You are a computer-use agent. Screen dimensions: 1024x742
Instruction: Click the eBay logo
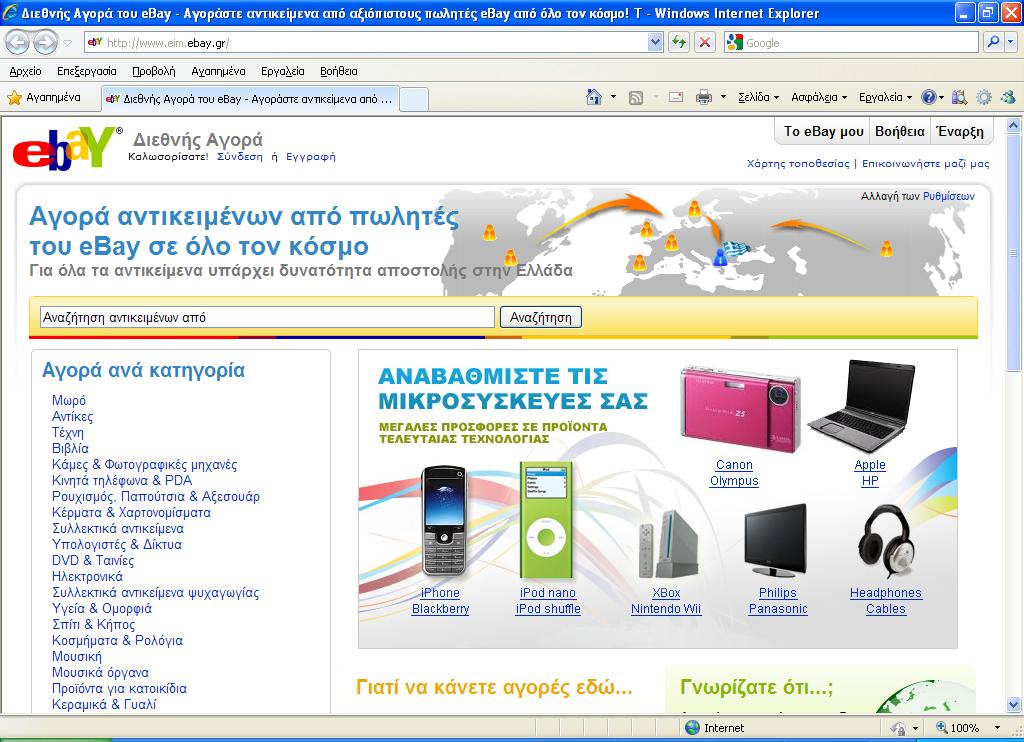pos(65,148)
